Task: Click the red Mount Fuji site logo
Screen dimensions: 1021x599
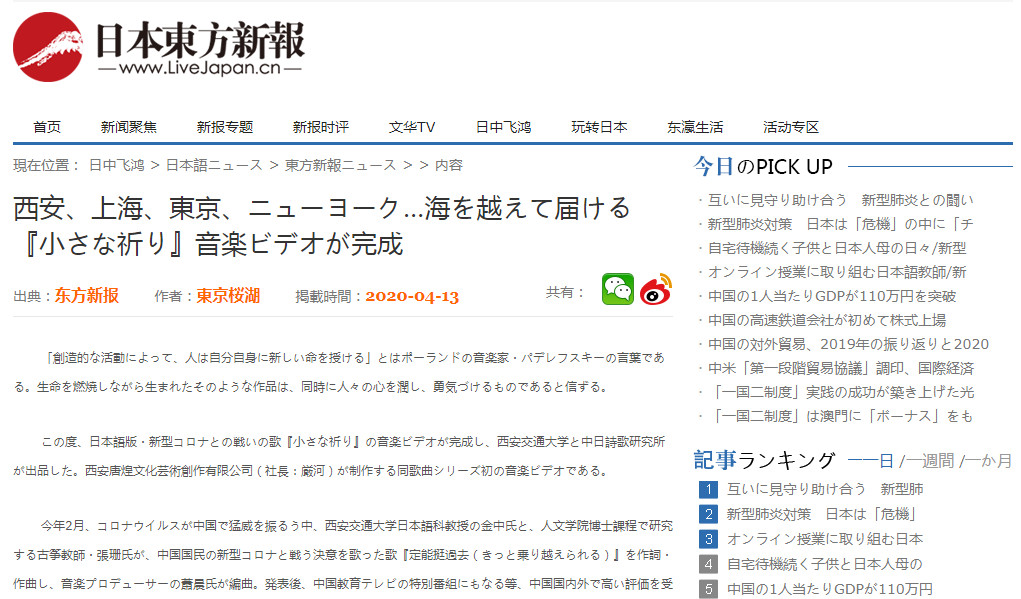Action: (47, 47)
